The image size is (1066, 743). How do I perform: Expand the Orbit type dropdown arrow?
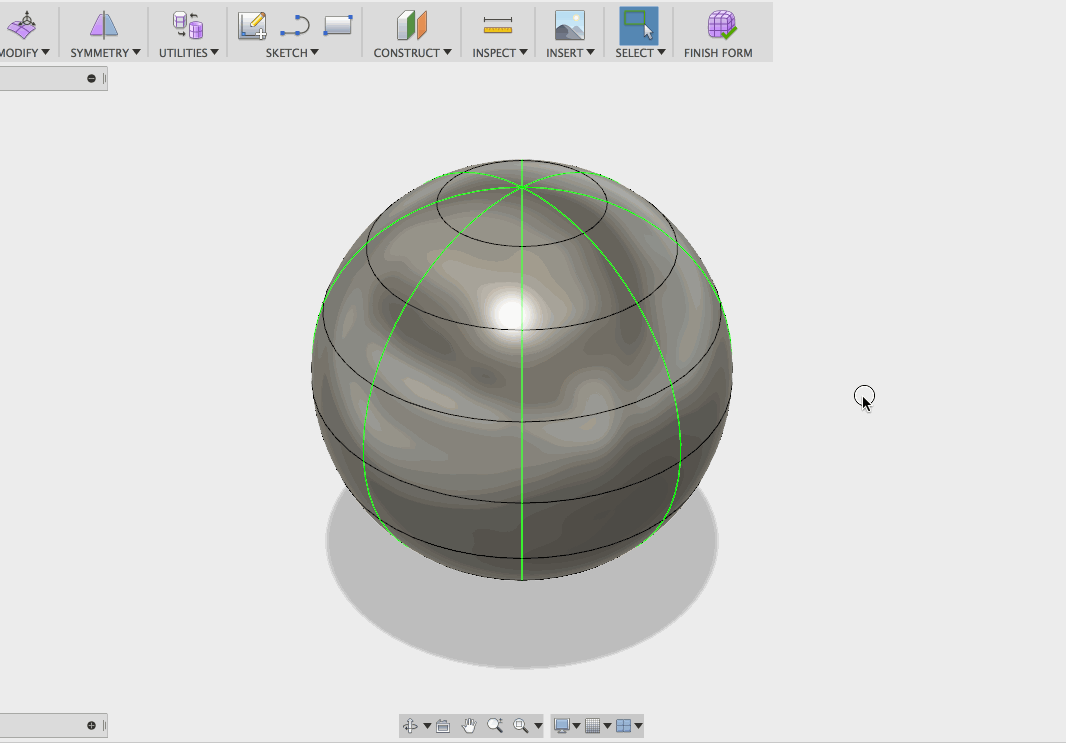427,726
